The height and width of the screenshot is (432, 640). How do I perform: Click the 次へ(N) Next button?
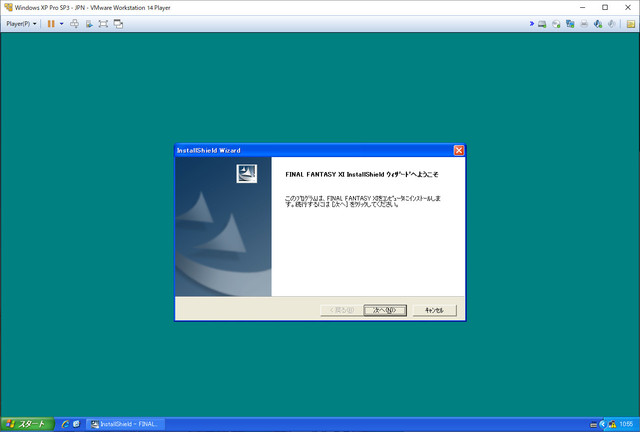(385, 310)
